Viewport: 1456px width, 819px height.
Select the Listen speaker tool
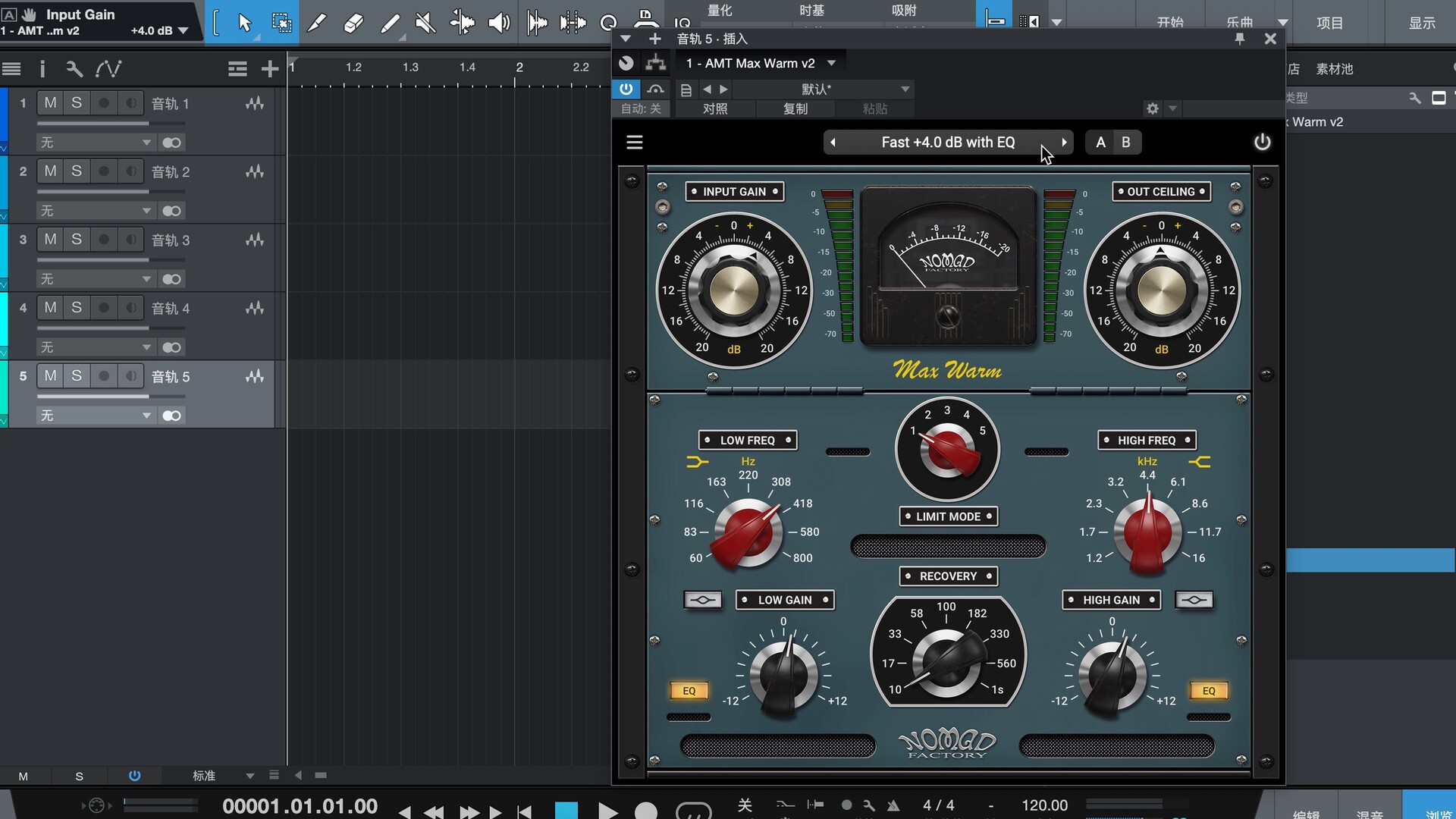[x=498, y=23]
